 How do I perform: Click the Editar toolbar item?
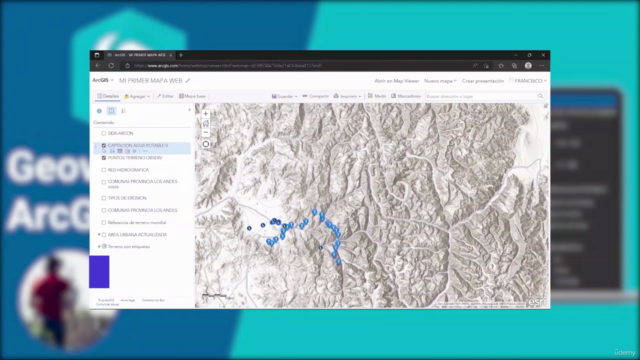coord(165,96)
